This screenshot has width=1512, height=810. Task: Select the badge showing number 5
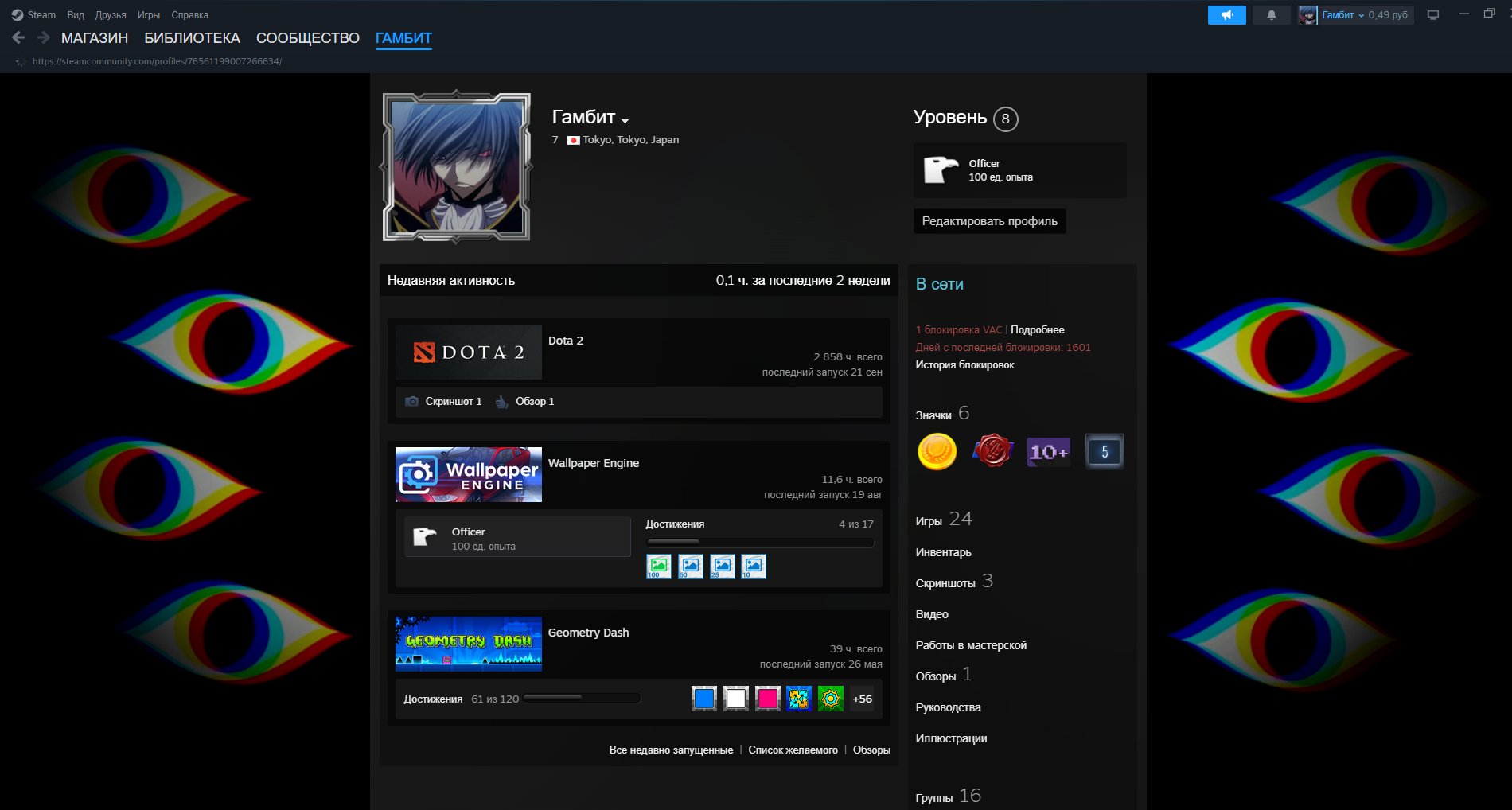tap(1104, 452)
